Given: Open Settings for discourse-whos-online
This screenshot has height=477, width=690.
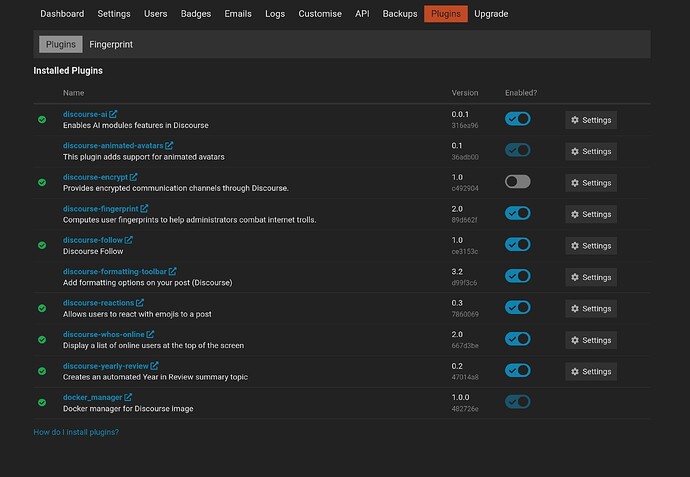Looking at the screenshot, I should pos(591,340).
